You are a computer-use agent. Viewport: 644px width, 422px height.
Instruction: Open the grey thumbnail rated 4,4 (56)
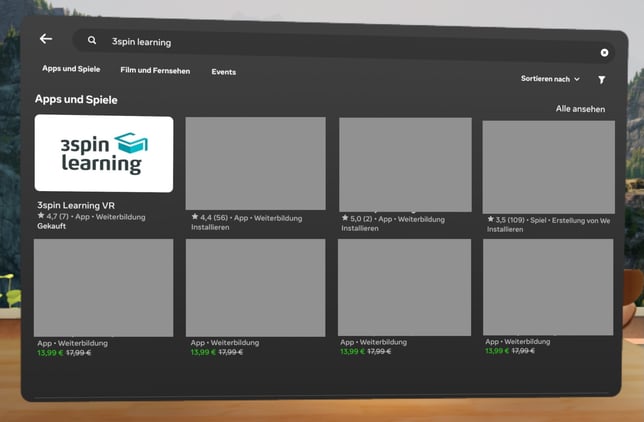point(255,164)
